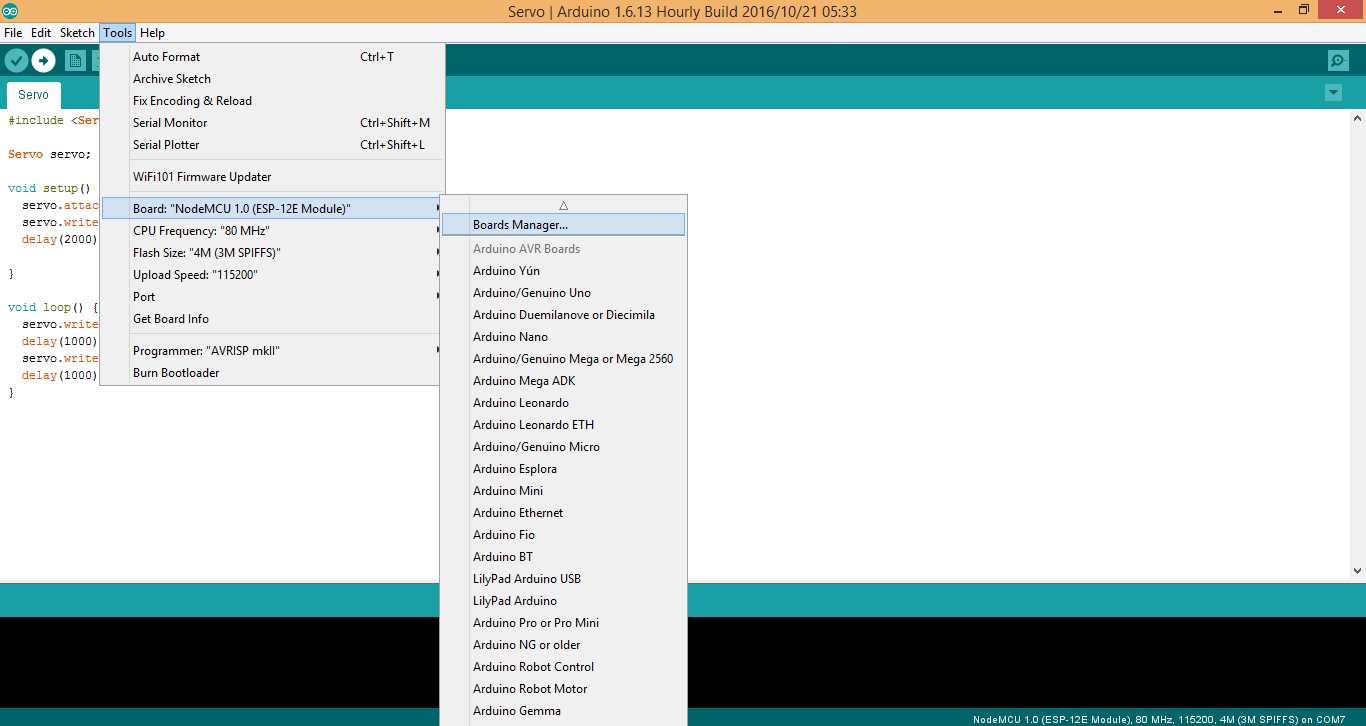This screenshot has height=726, width=1366.
Task: Click the Upload arrow toolbar icon
Action: pyautogui.click(x=43, y=61)
